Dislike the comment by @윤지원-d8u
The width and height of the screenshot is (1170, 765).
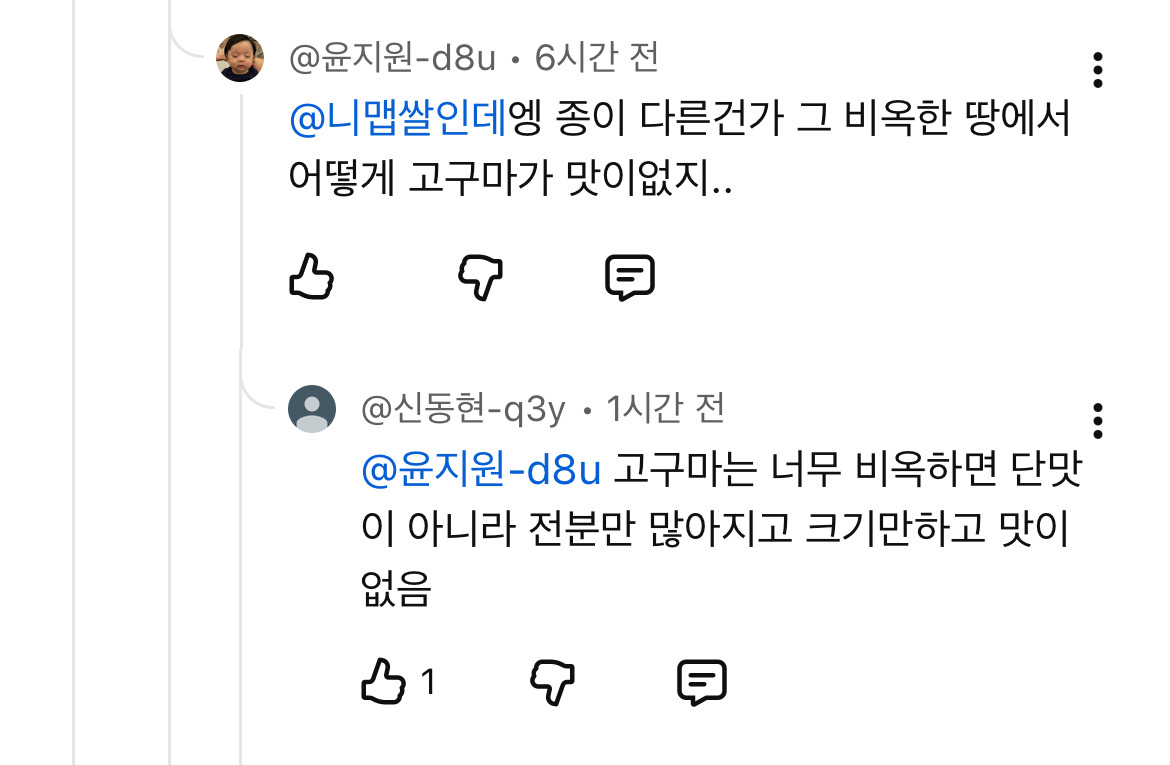tap(481, 277)
